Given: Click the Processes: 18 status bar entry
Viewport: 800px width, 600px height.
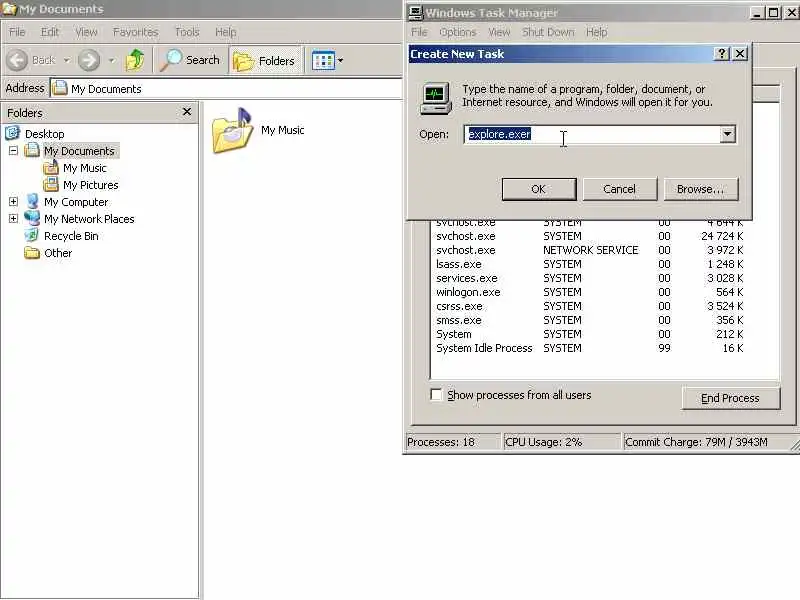Looking at the screenshot, I should (x=452, y=442).
